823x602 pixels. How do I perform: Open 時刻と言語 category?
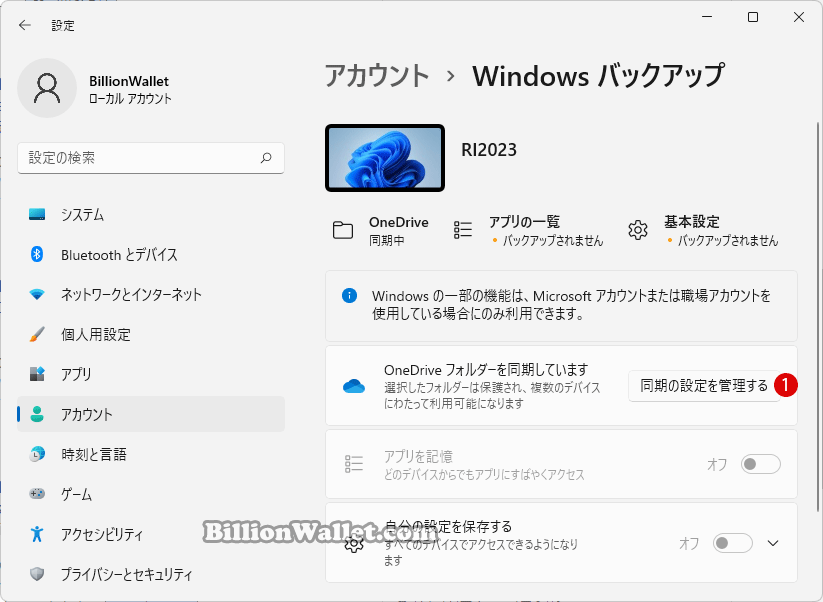(x=151, y=454)
